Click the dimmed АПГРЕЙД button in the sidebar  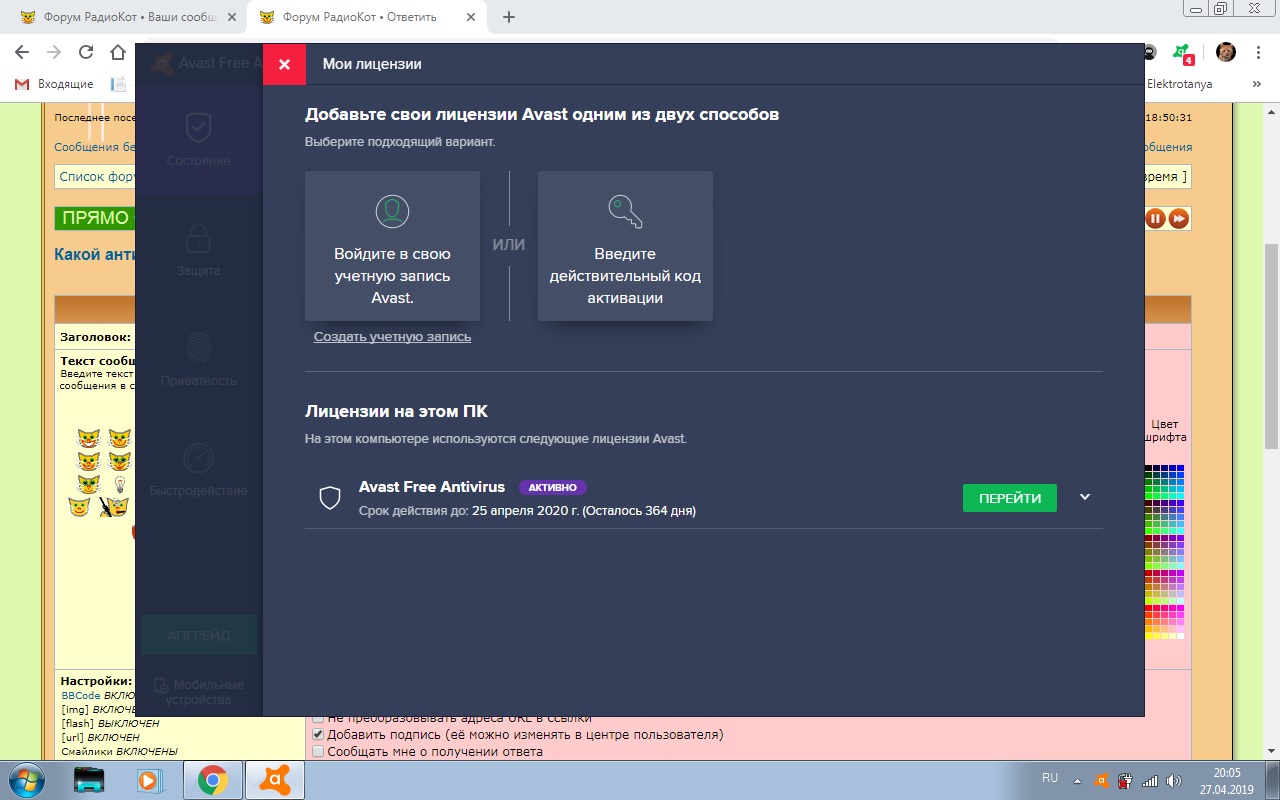coord(199,635)
